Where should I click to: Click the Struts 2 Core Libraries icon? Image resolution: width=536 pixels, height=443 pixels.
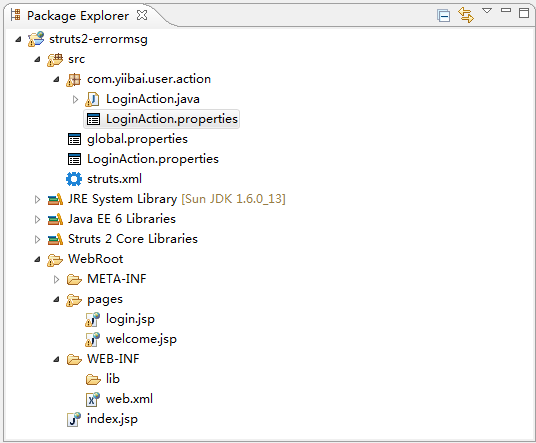pos(55,239)
